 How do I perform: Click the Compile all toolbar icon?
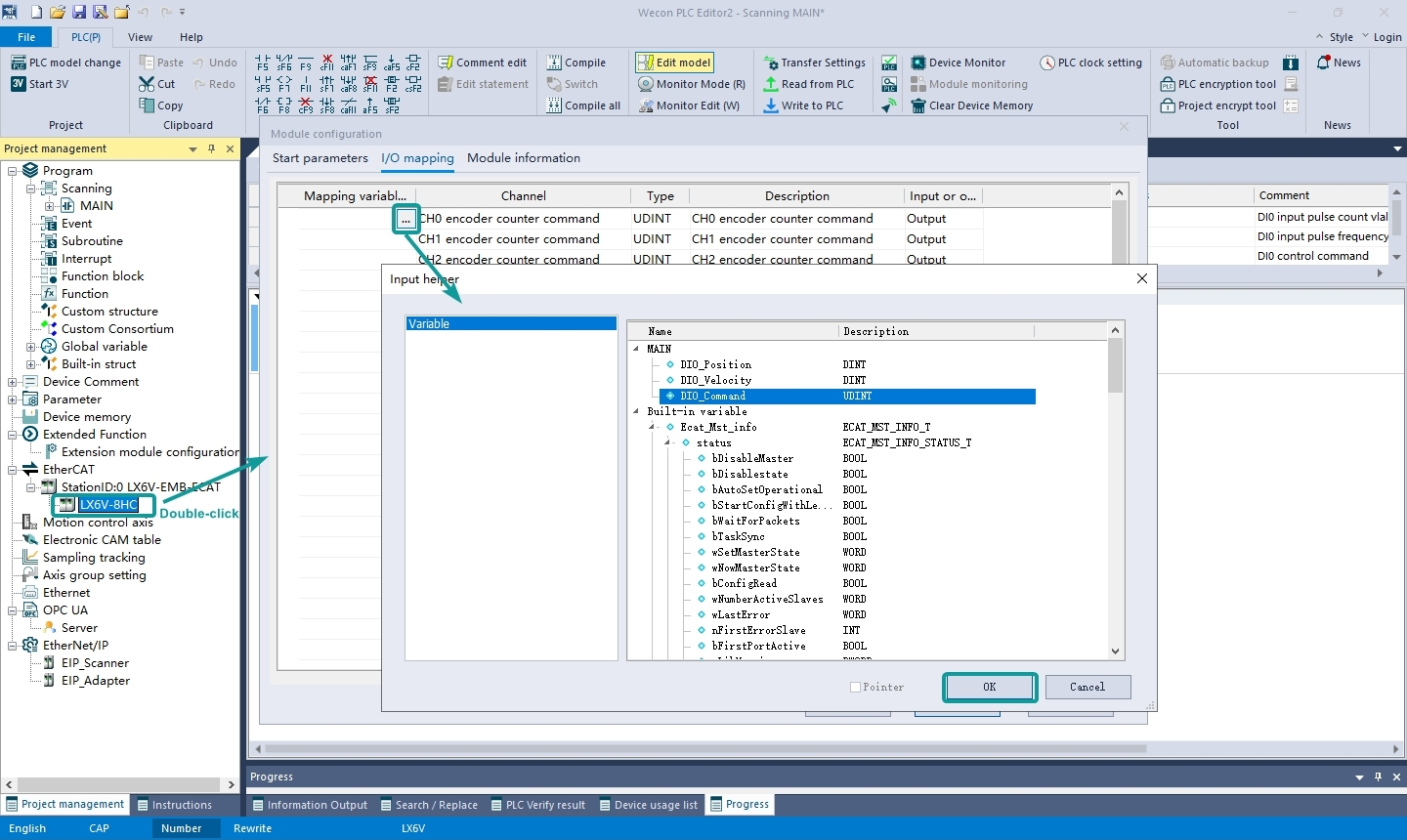coord(554,105)
